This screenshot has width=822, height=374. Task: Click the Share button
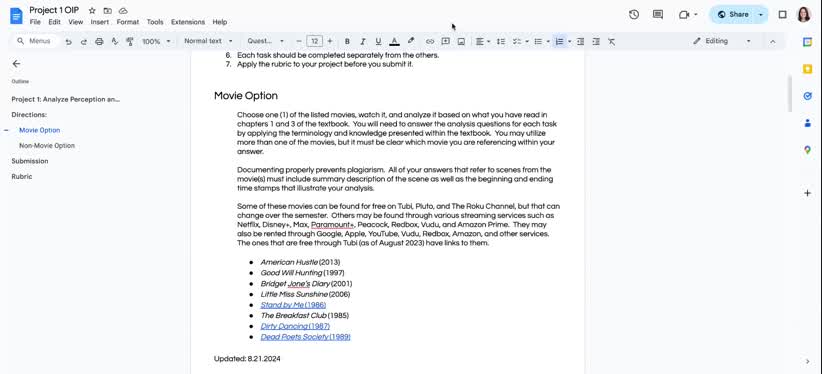click(x=733, y=15)
